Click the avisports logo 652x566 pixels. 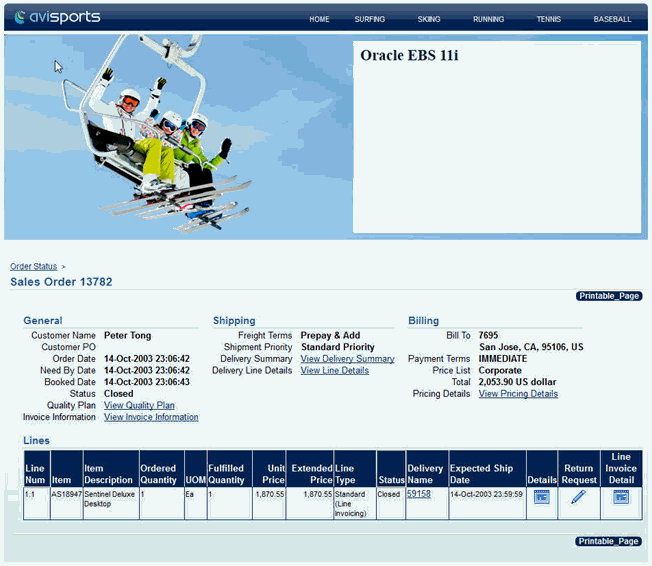click(57, 17)
